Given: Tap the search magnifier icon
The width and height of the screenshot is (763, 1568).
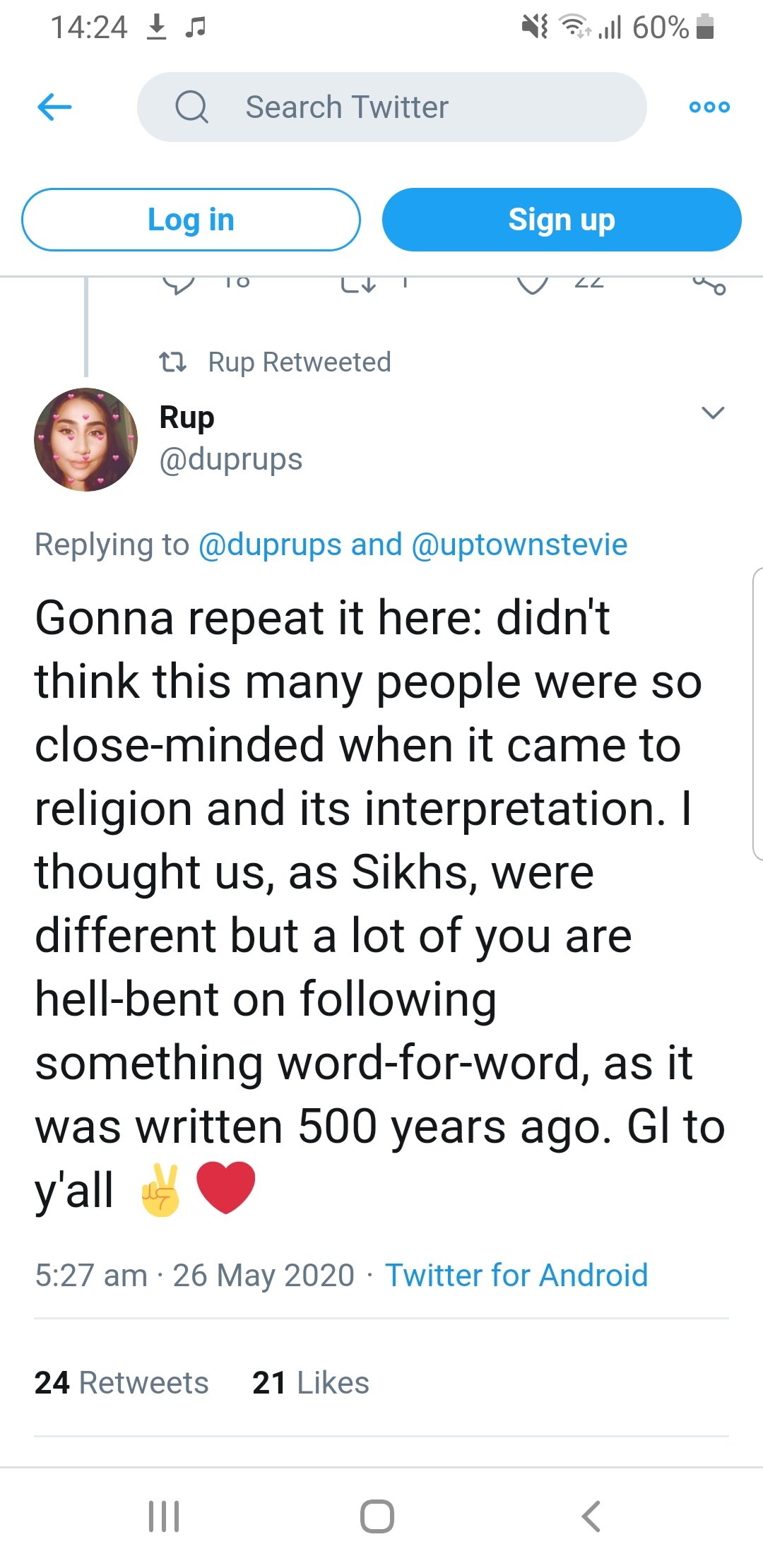Looking at the screenshot, I should point(191,107).
